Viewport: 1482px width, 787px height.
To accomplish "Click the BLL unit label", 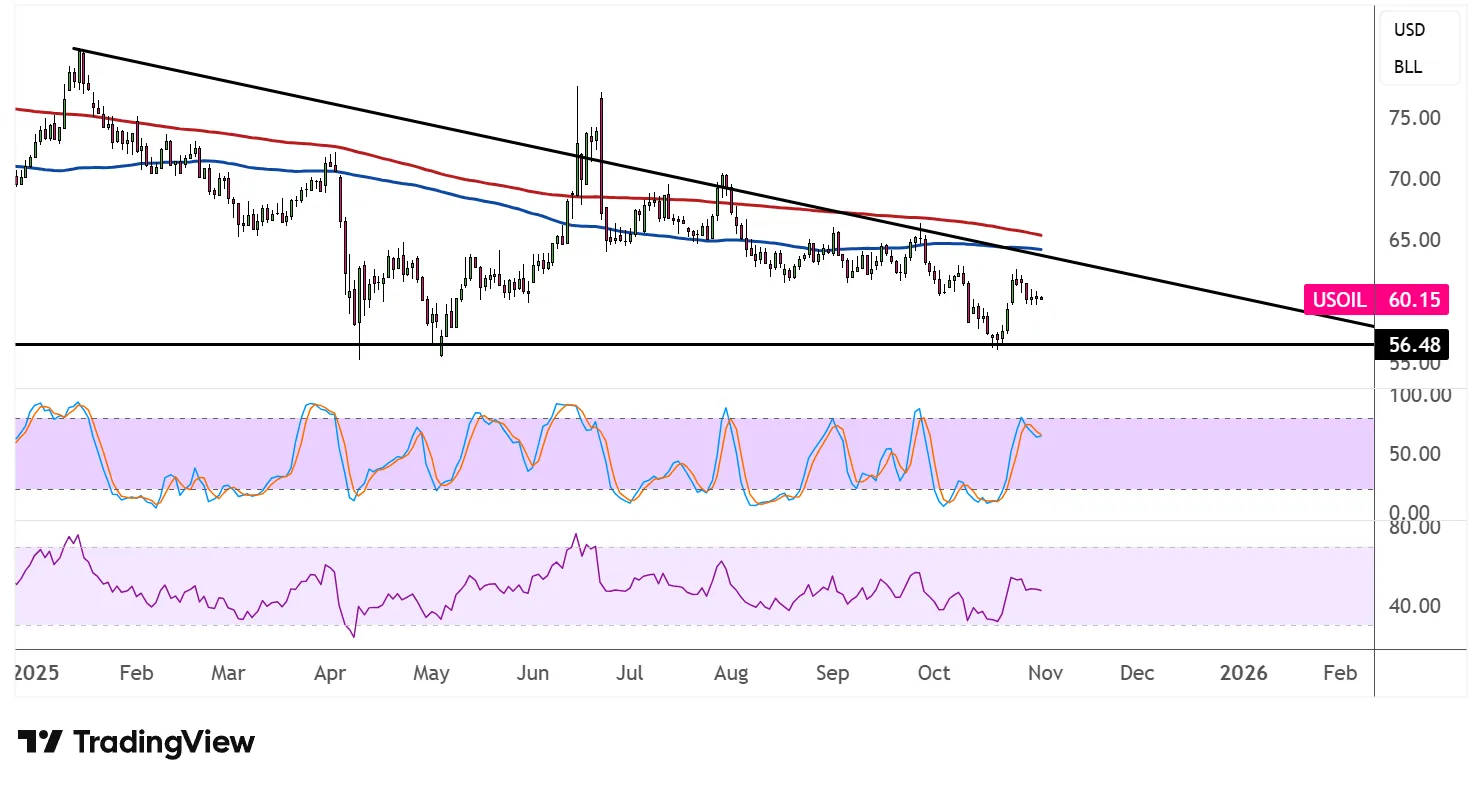I will point(1408,68).
